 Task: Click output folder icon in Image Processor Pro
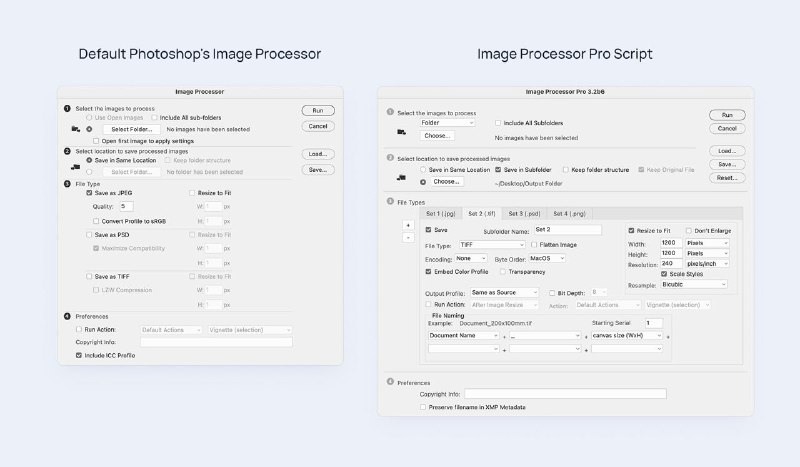click(402, 177)
